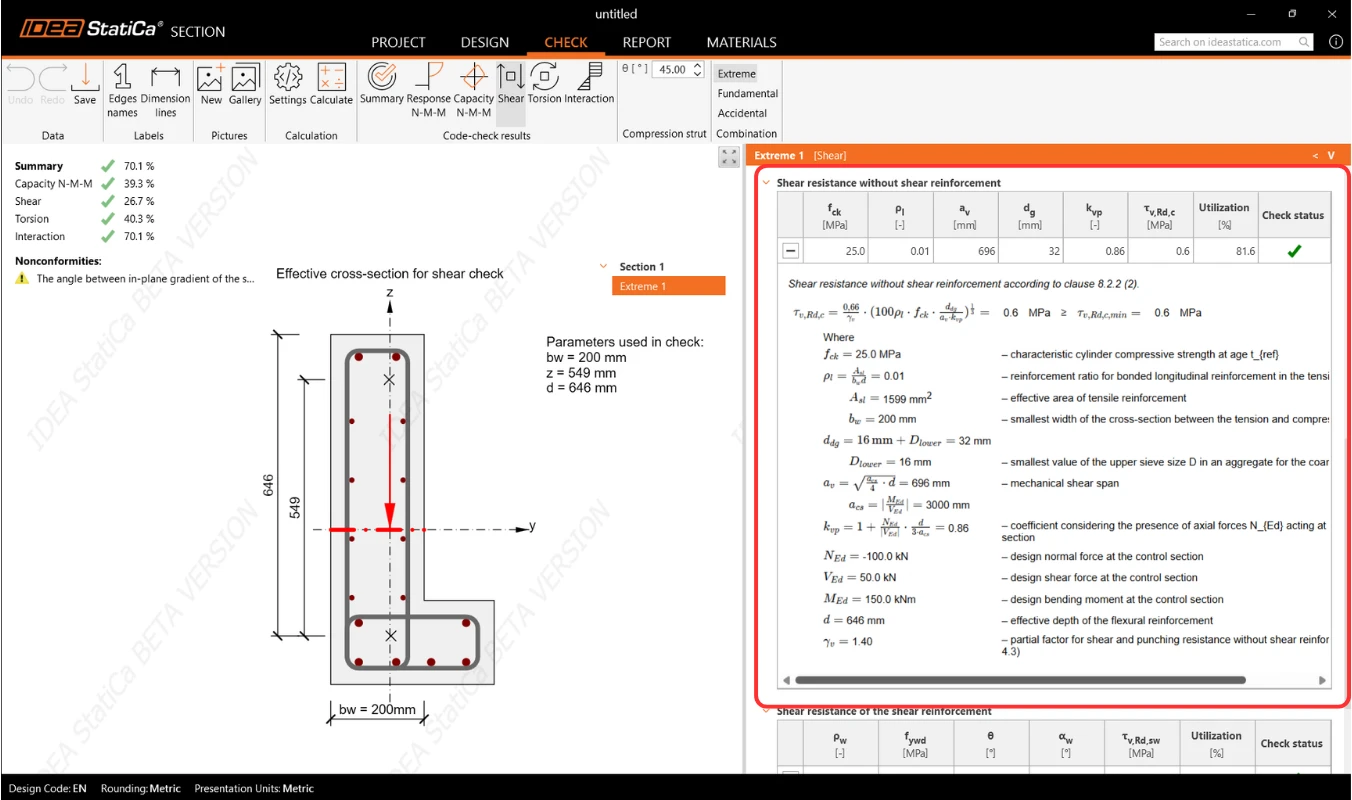Screen dimensions: 1352x800
Task: Collapse the detail row with minus button
Action: point(790,251)
